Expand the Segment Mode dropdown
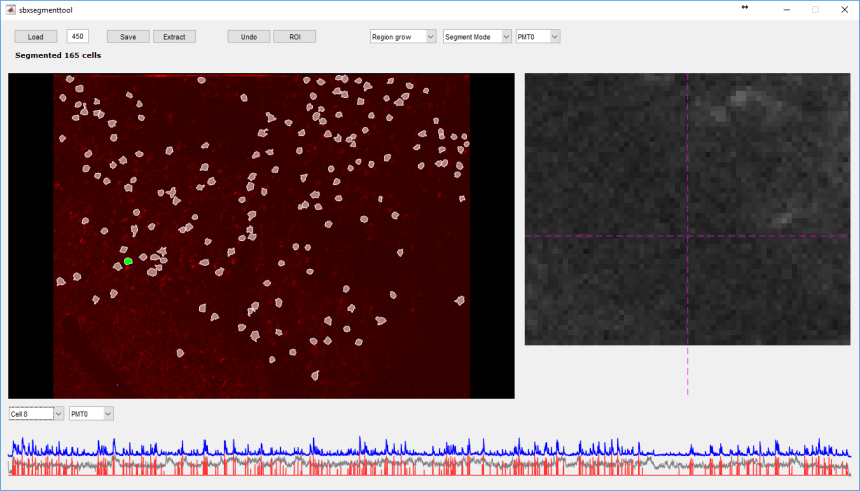 coord(477,37)
